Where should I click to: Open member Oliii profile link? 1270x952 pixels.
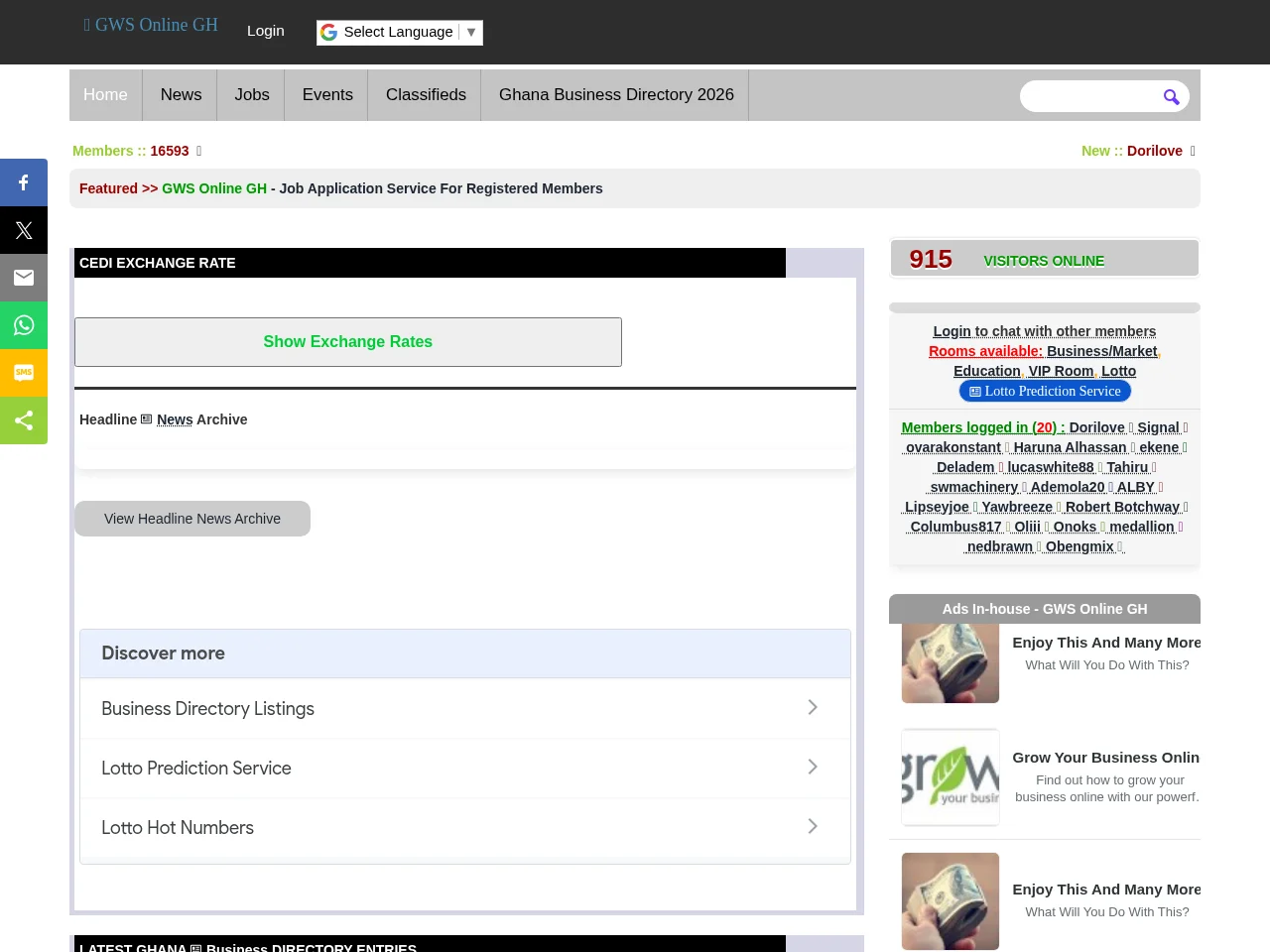tap(1027, 527)
